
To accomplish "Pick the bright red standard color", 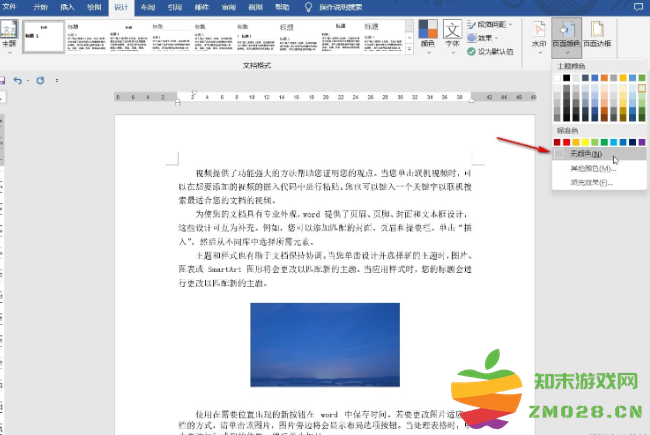I will (x=567, y=142).
